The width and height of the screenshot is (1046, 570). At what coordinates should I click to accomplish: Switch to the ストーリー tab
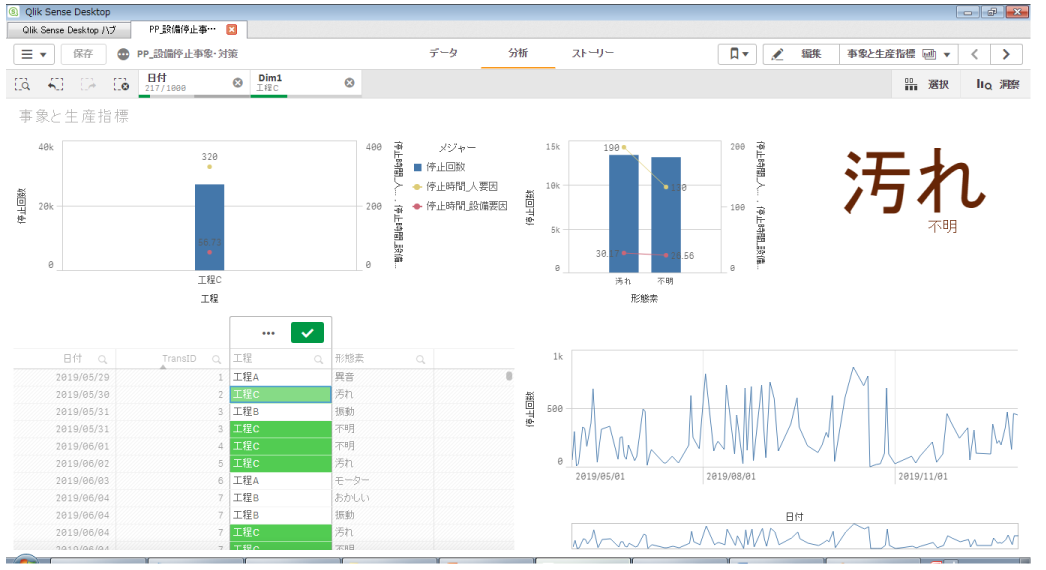592,53
